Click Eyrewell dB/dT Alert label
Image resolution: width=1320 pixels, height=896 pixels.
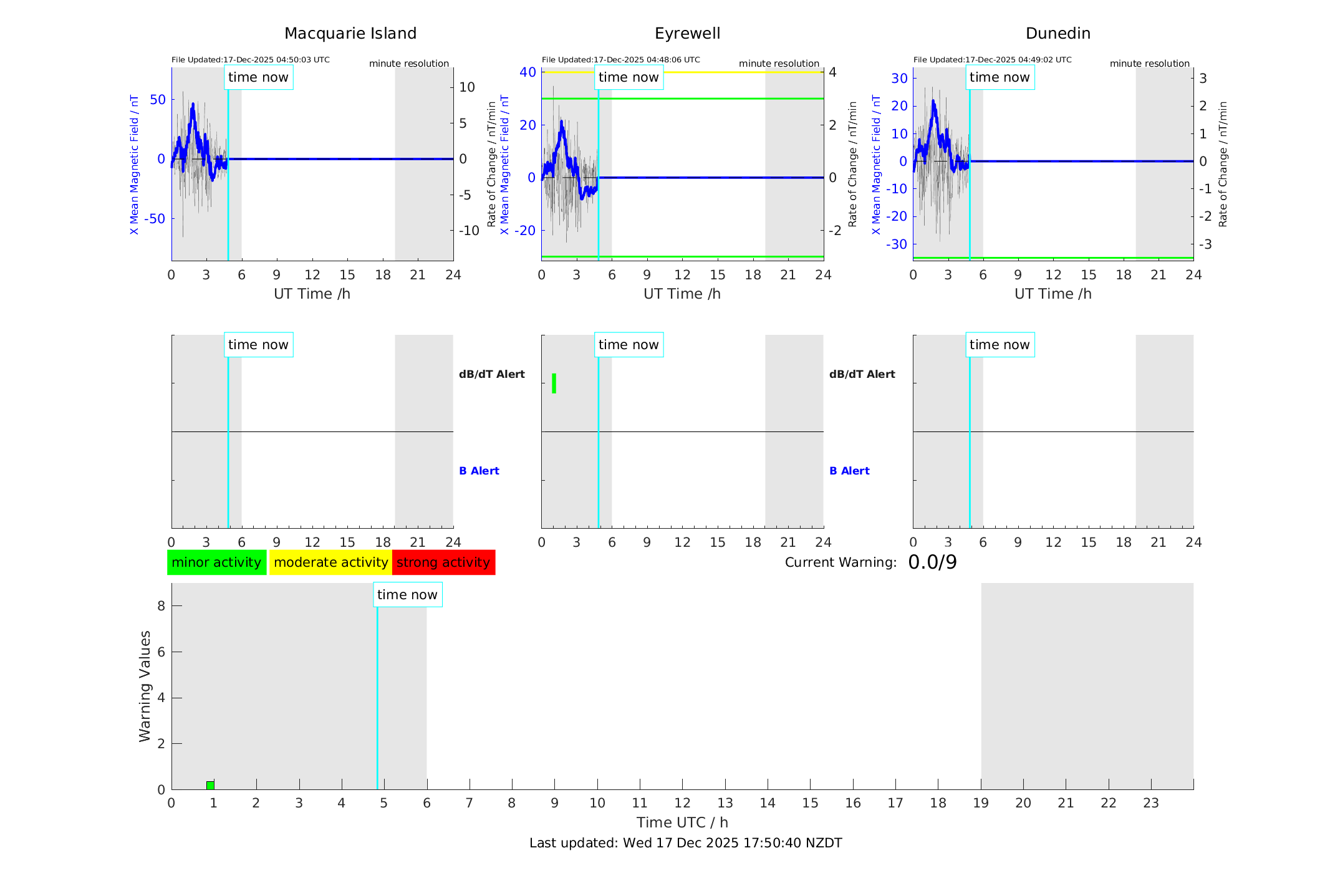coord(862,374)
